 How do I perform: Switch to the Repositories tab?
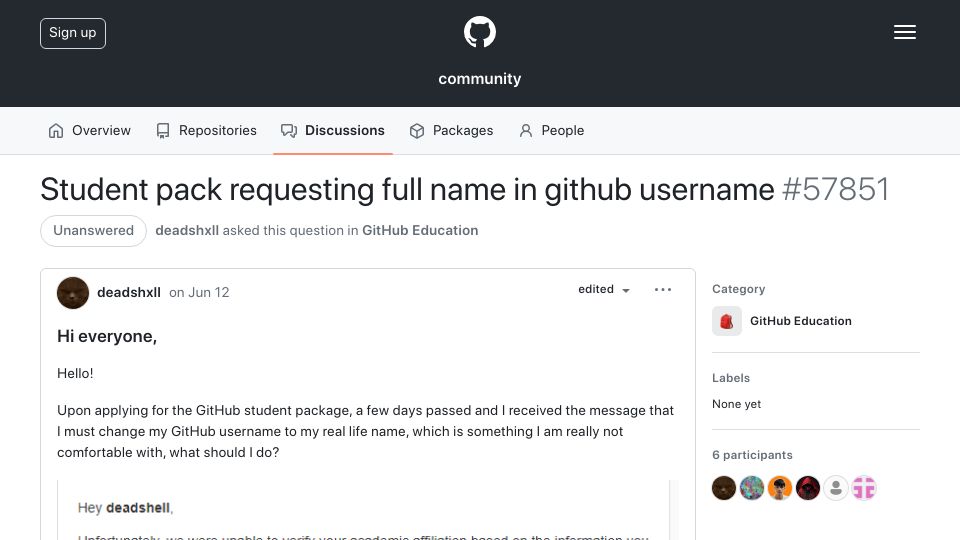206,130
